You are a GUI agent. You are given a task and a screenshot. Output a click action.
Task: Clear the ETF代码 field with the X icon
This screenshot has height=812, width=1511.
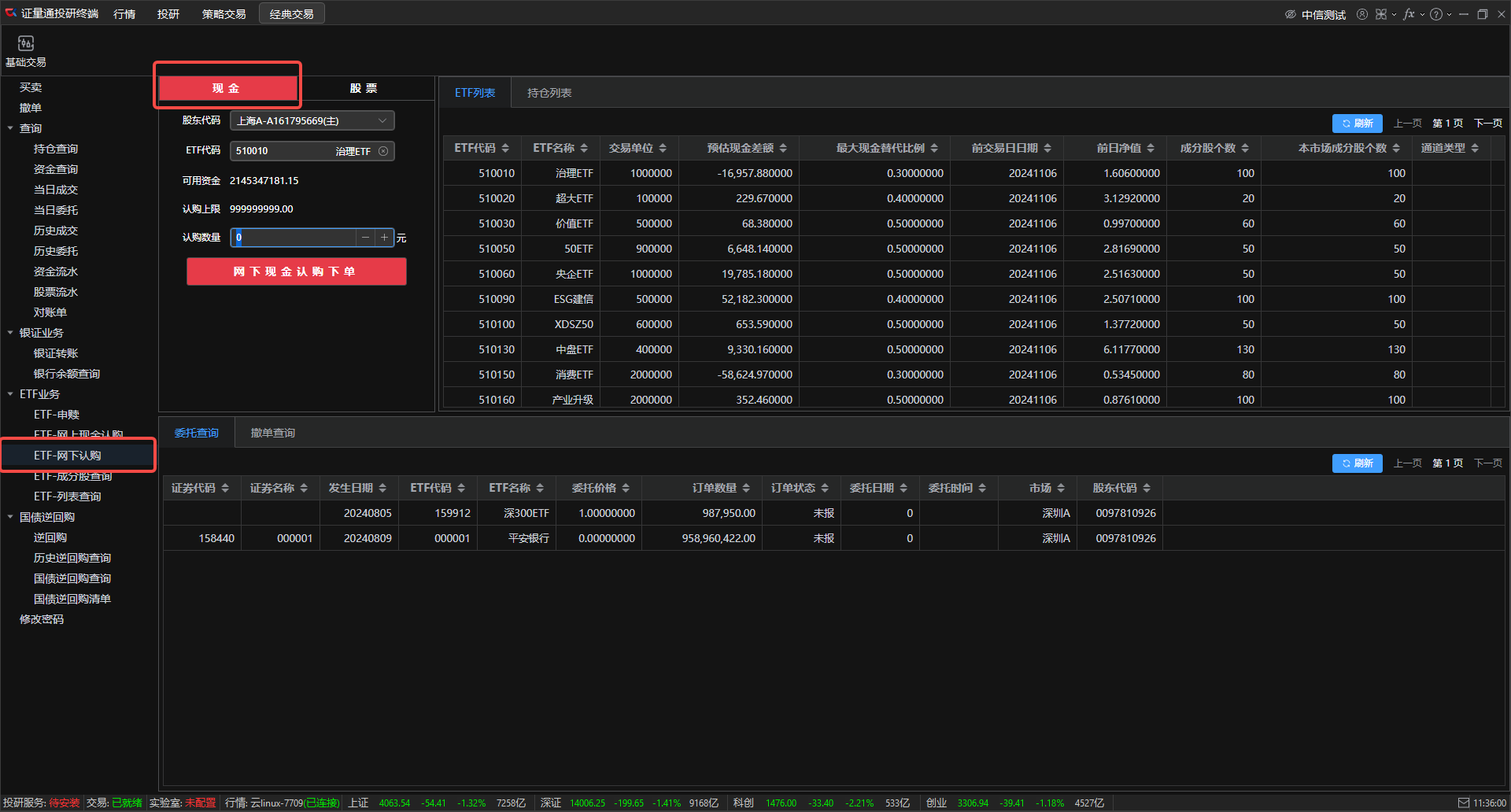[x=383, y=151]
